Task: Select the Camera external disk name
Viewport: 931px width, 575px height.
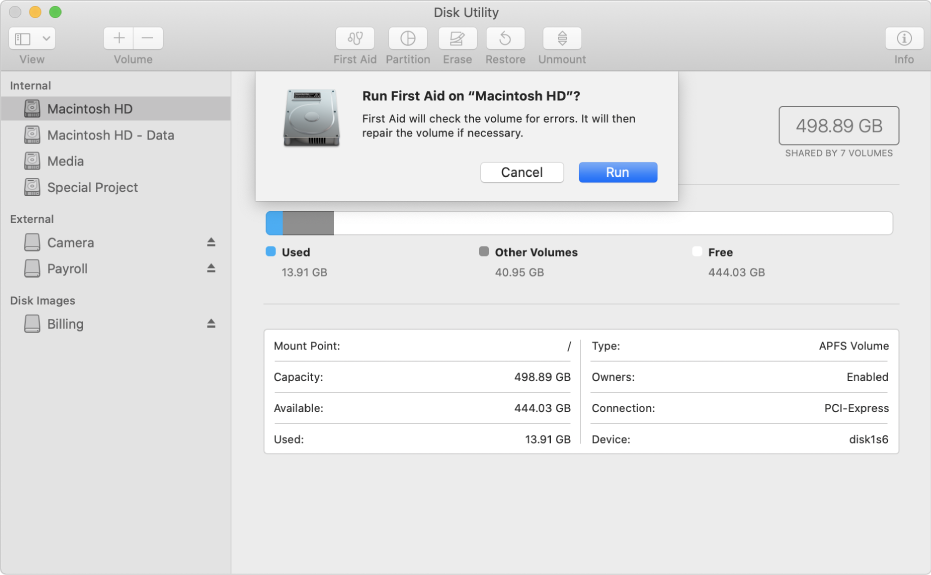Action: point(71,242)
